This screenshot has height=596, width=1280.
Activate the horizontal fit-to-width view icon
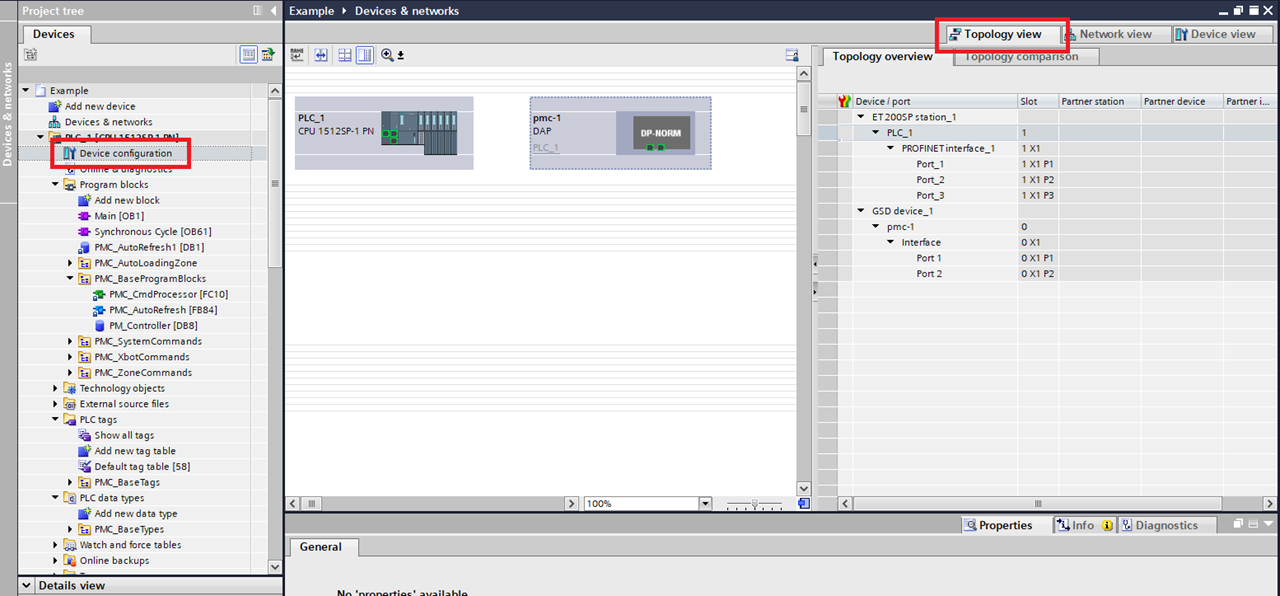(x=321, y=55)
